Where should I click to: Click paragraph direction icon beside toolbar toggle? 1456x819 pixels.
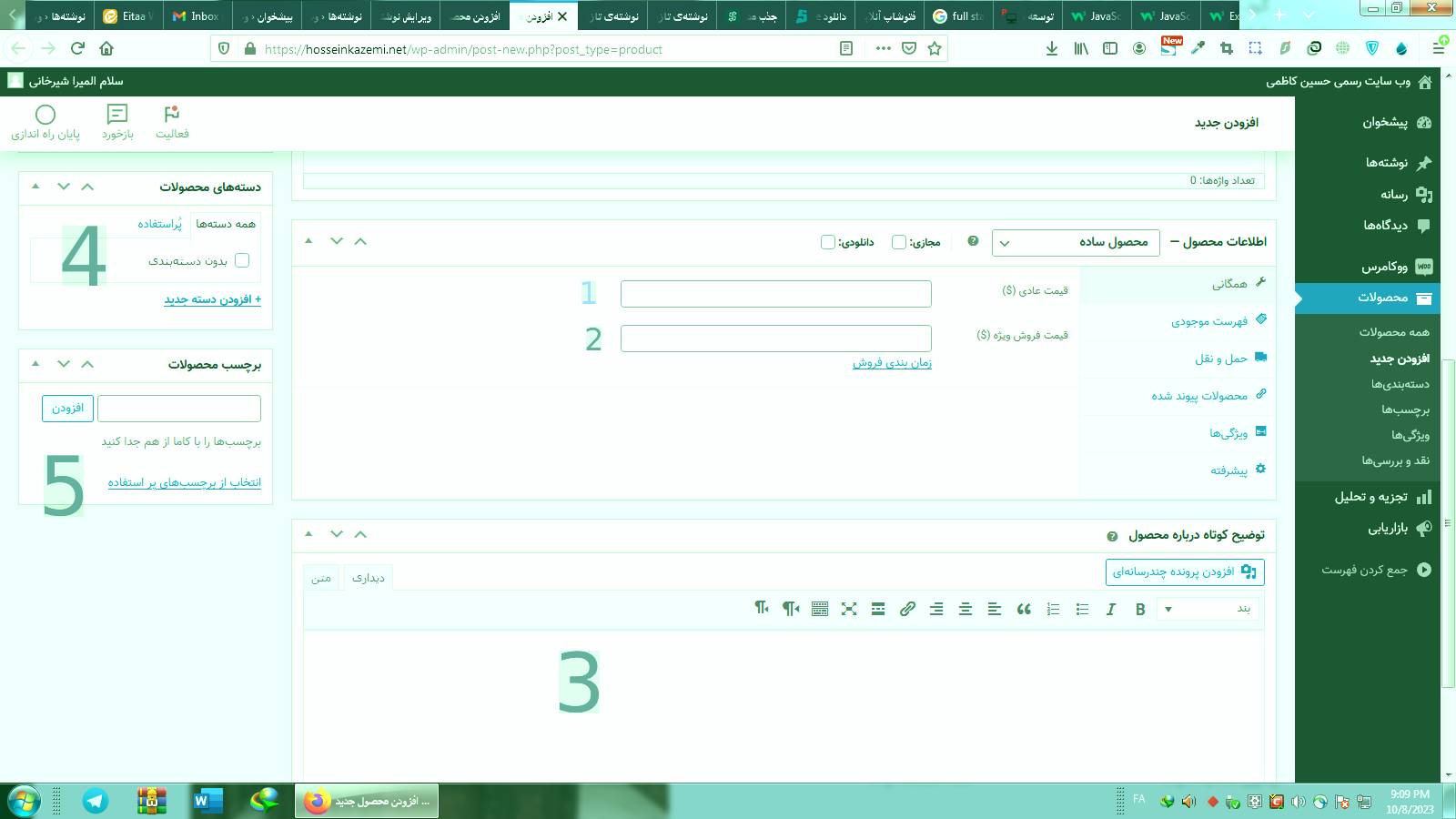pos(791,609)
